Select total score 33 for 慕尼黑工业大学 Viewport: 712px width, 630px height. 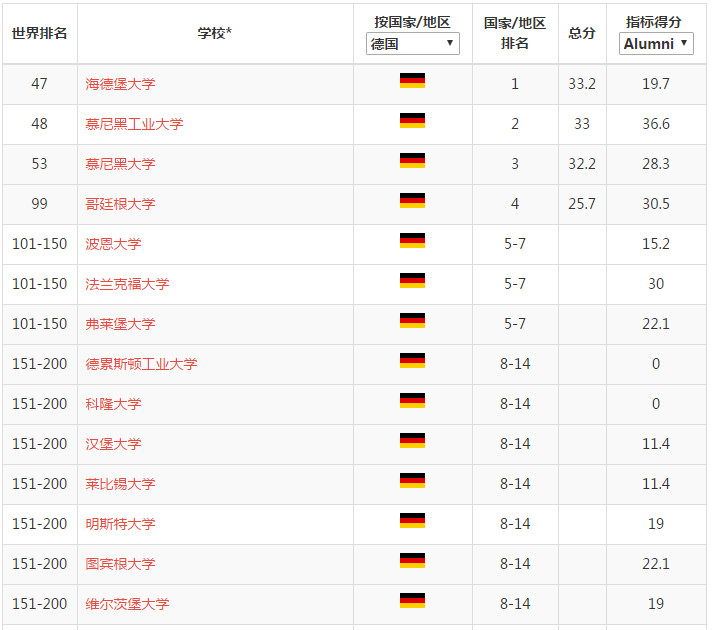(582, 124)
